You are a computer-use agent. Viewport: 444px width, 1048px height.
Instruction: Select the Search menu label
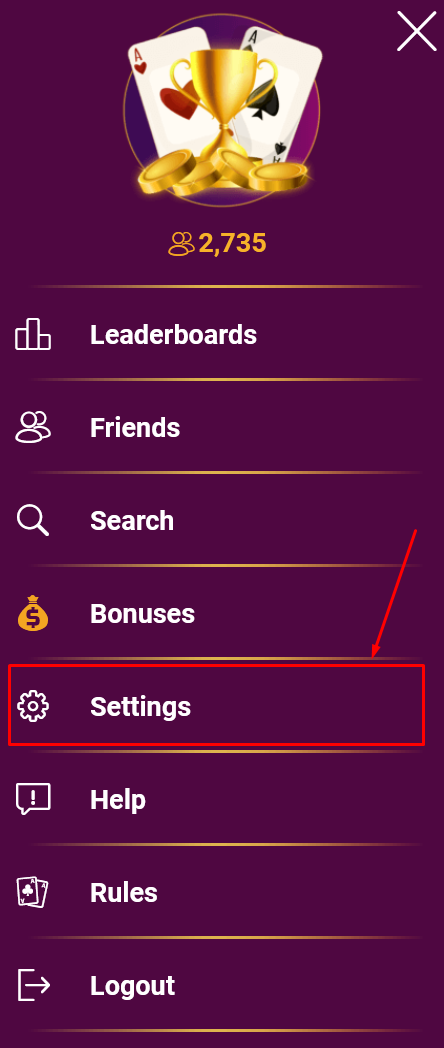[x=132, y=521]
